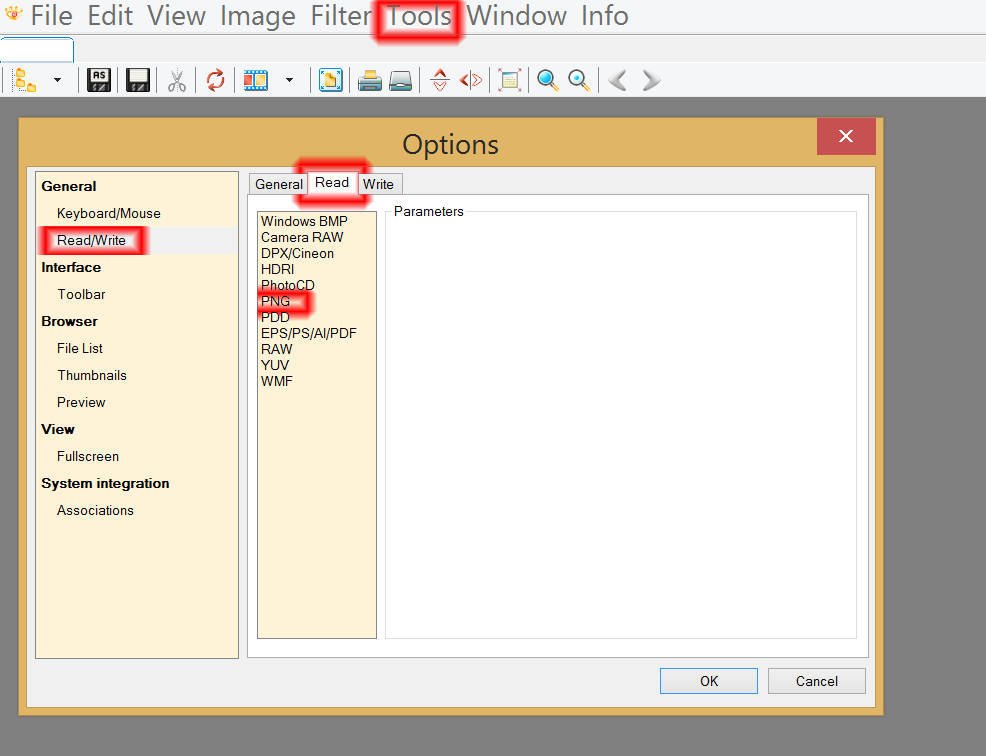Select File List in options tree
This screenshot has height=756, width=986.
coord(80,348)
